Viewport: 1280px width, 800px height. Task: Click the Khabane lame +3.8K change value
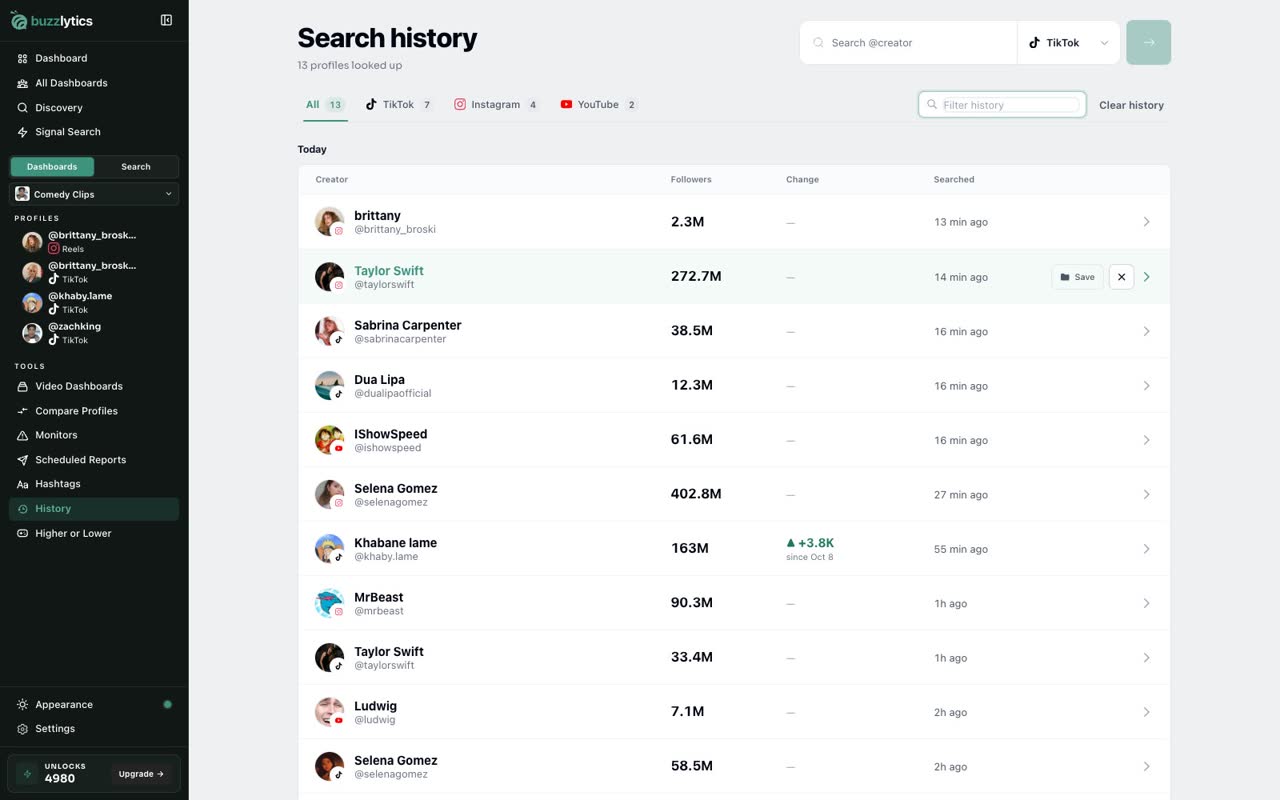click(810, 543)
